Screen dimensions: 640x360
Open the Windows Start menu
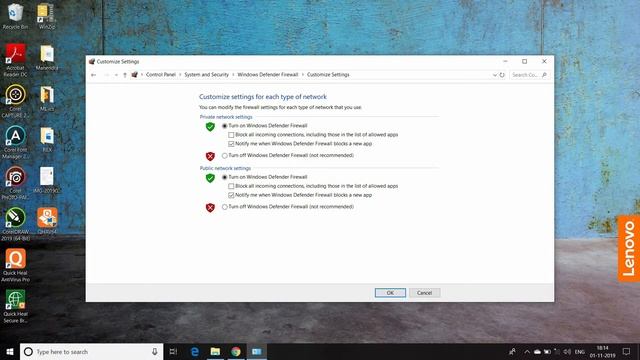pos(10,351)
